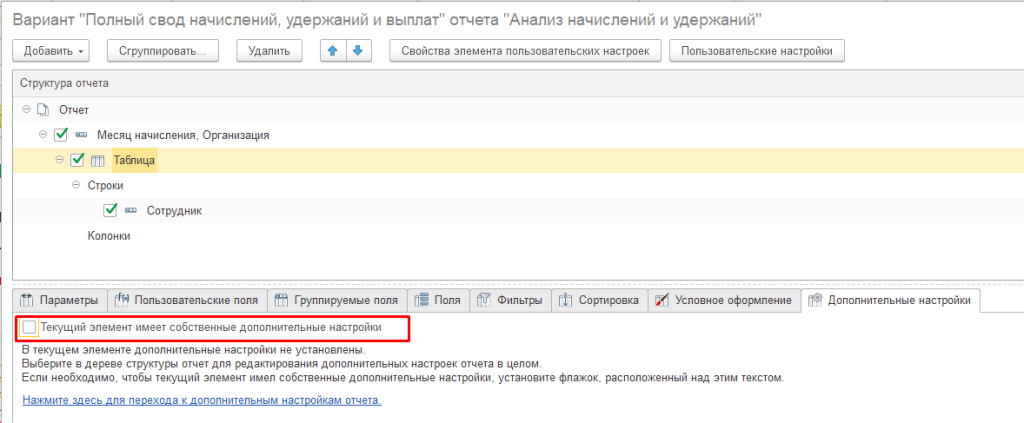The height and width of the screenshot is (423, 1024).
Task: Click the grouping icon beside Сотрудник
Action: (130, 211)
